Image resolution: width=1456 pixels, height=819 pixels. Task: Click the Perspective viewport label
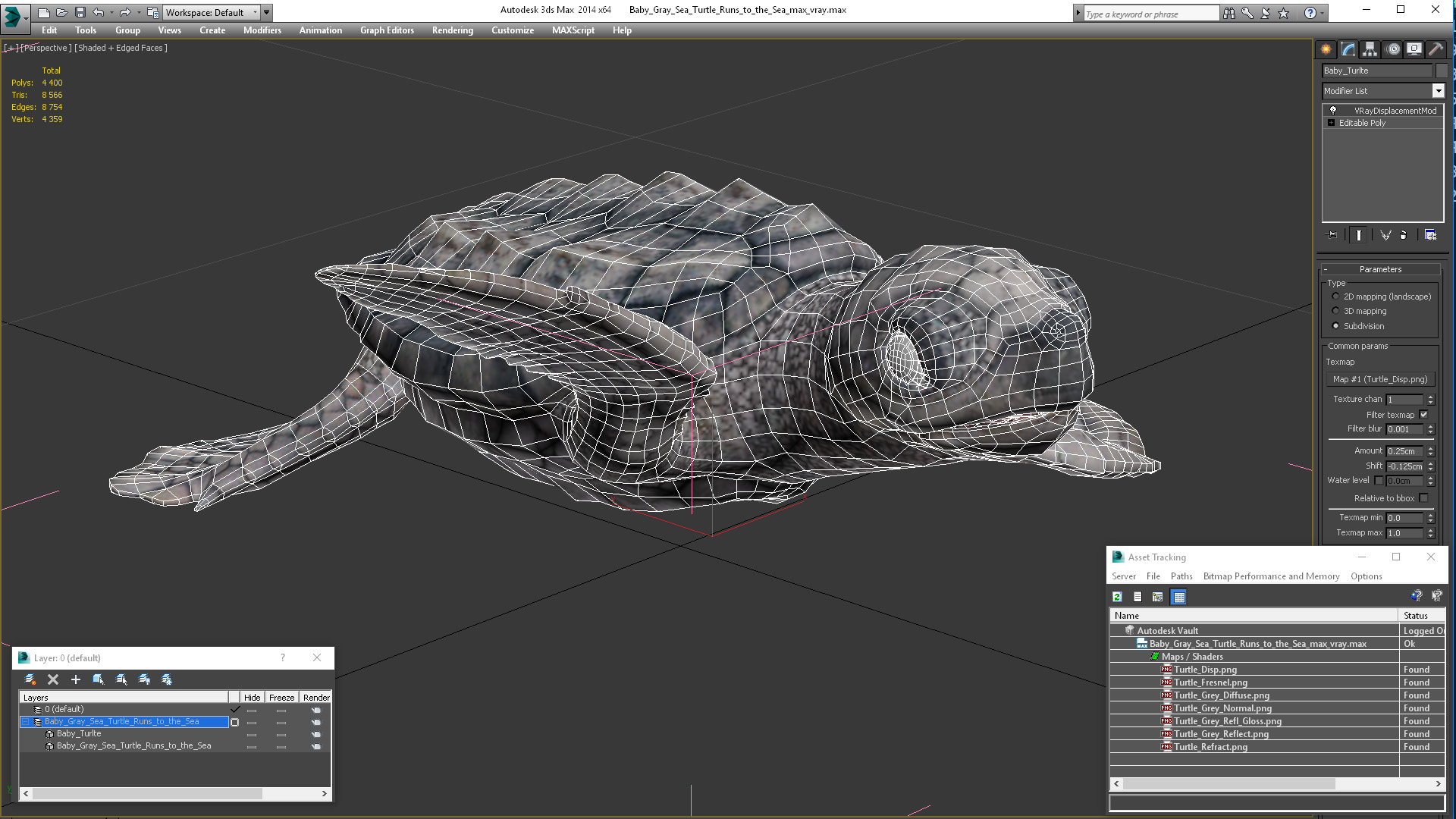(45, 48)
